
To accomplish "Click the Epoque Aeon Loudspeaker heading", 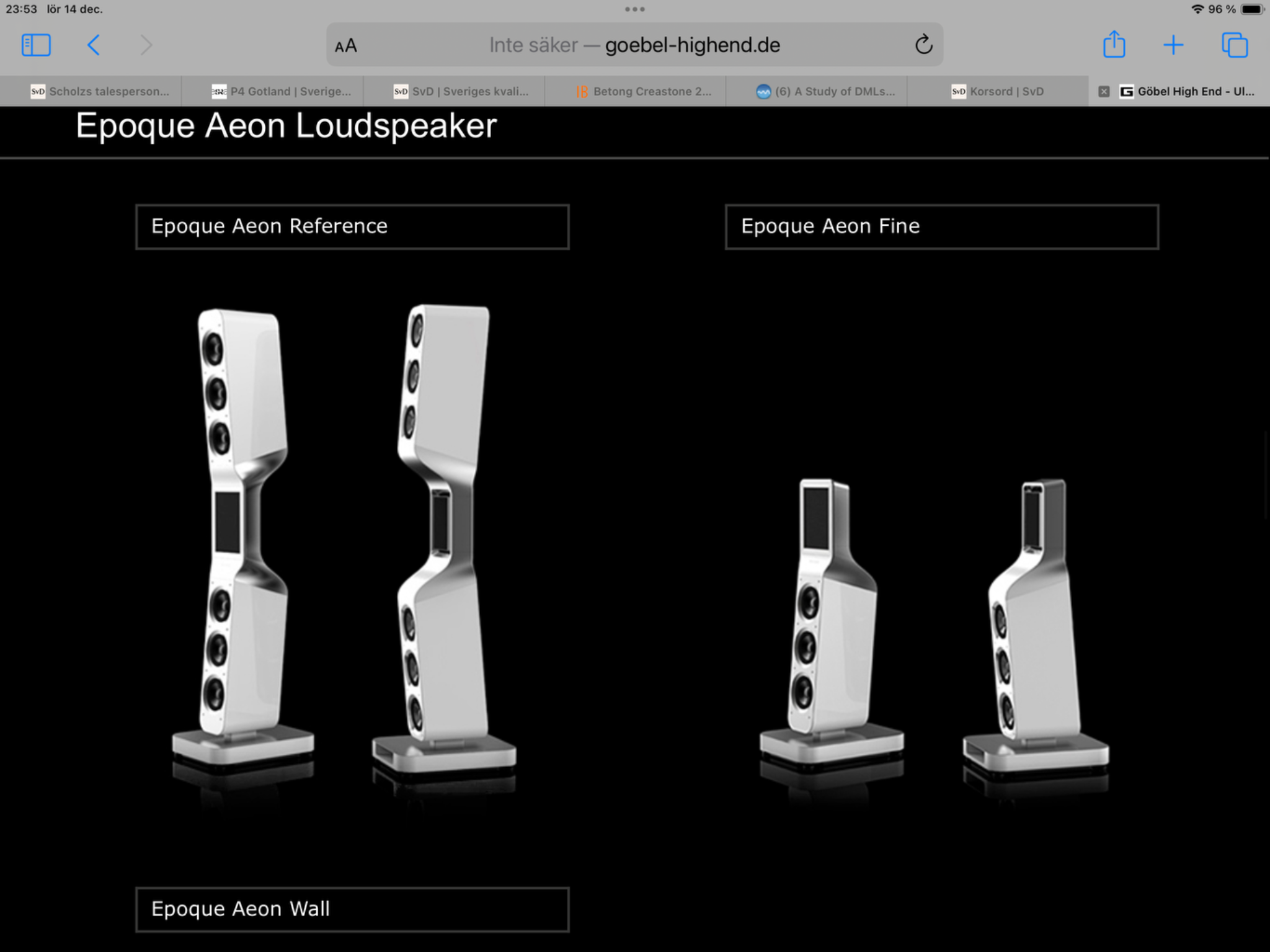I will pos(286,126).
